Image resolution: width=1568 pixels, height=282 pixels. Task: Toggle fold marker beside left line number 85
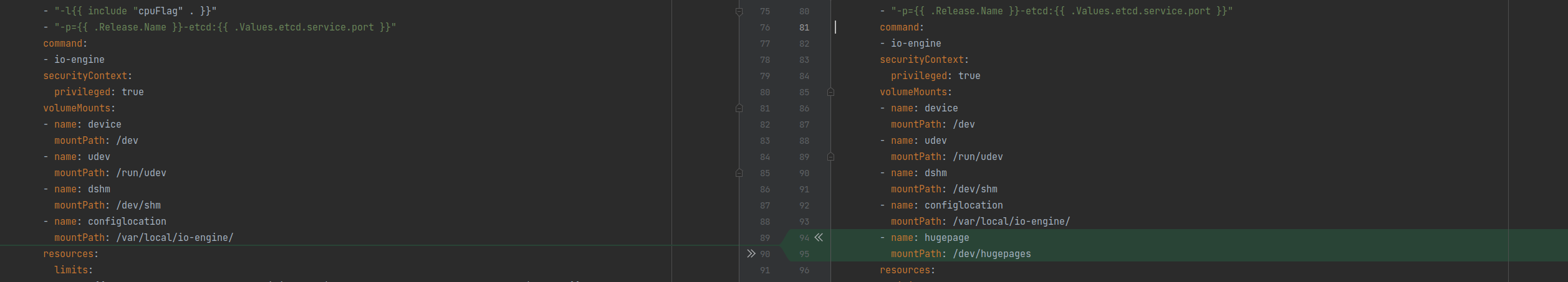739,173
